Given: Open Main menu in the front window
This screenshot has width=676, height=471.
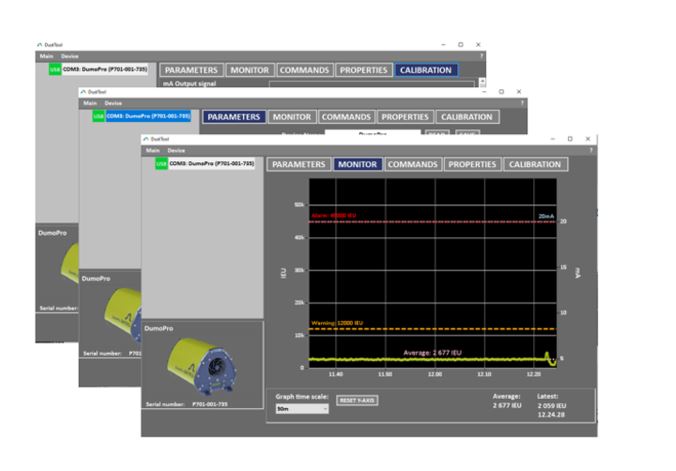Looking at the screenshot, I should pyautogui.click(x=153, y=151).
